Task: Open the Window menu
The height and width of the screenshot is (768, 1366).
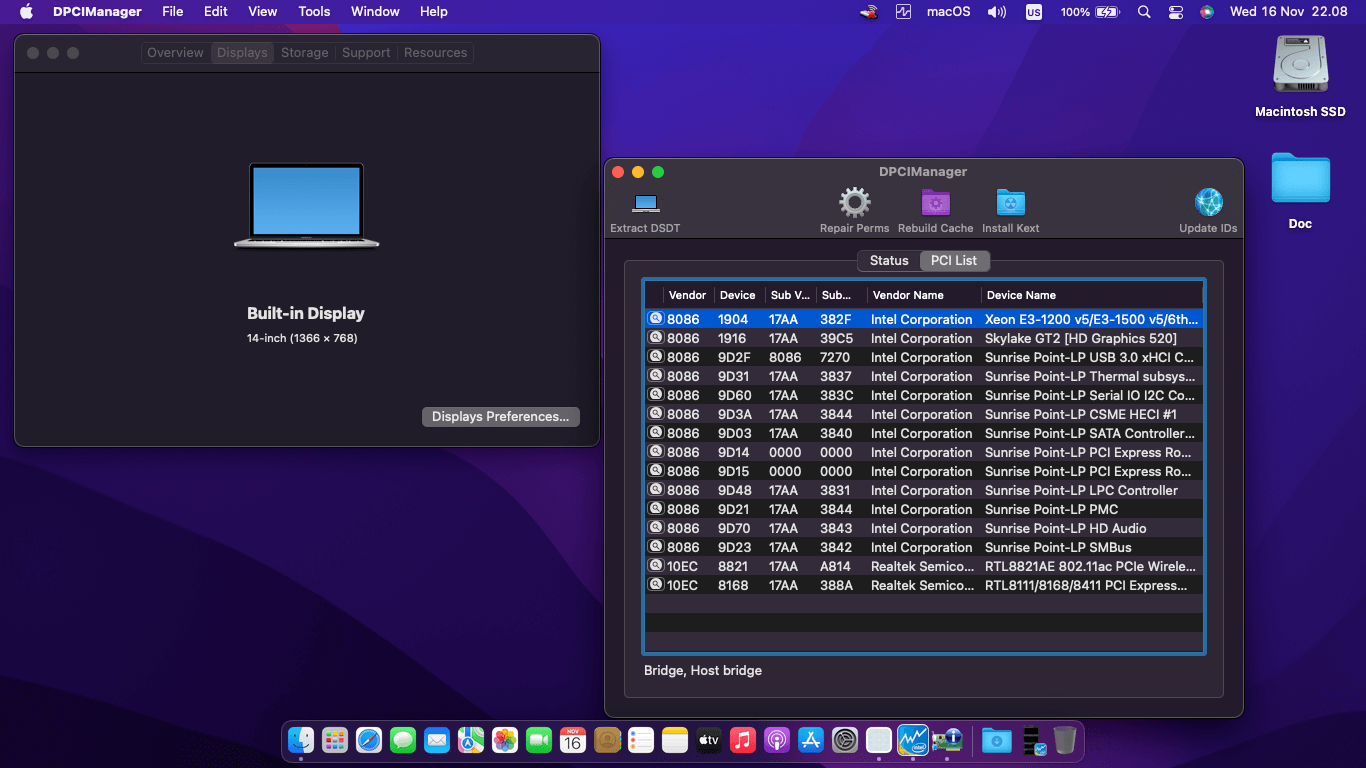Action: [x=375, y=12]
